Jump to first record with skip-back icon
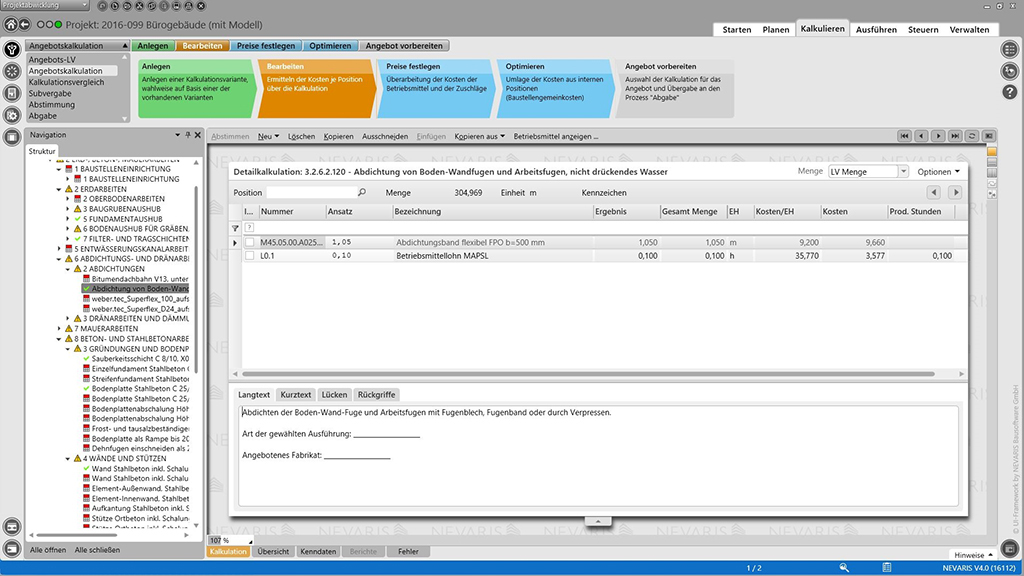 point(904,136)
